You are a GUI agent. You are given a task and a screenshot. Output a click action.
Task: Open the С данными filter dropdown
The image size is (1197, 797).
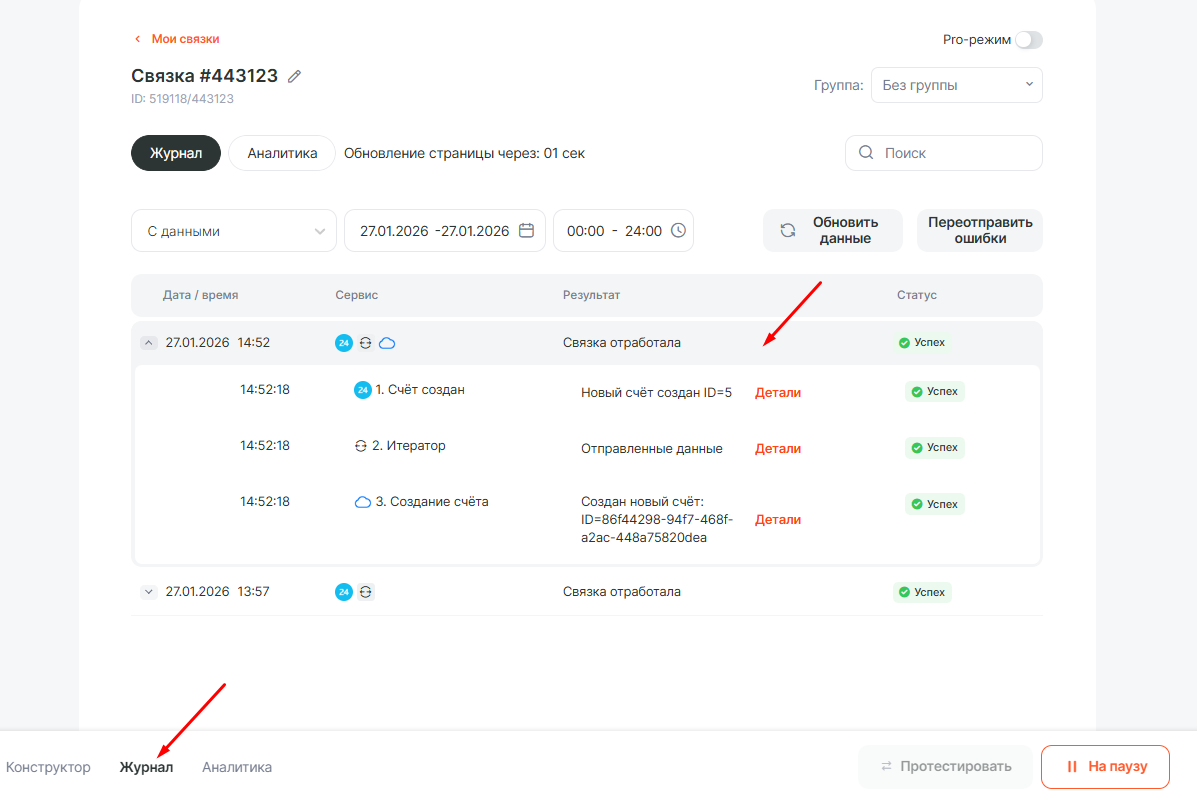click(x=234, y=231)
